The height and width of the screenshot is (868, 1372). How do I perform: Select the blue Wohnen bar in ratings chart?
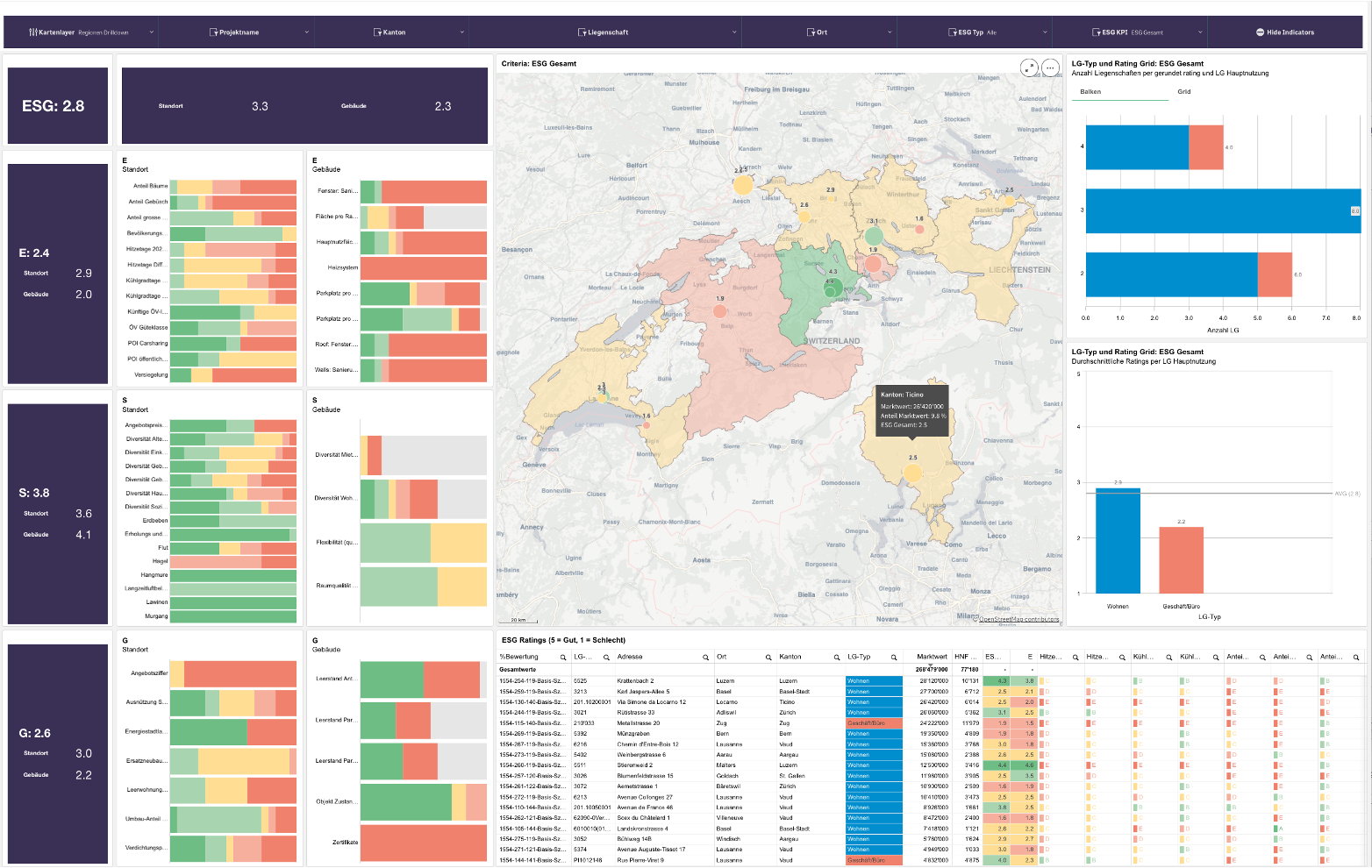pyautogui.click(x=1118, y=541)
